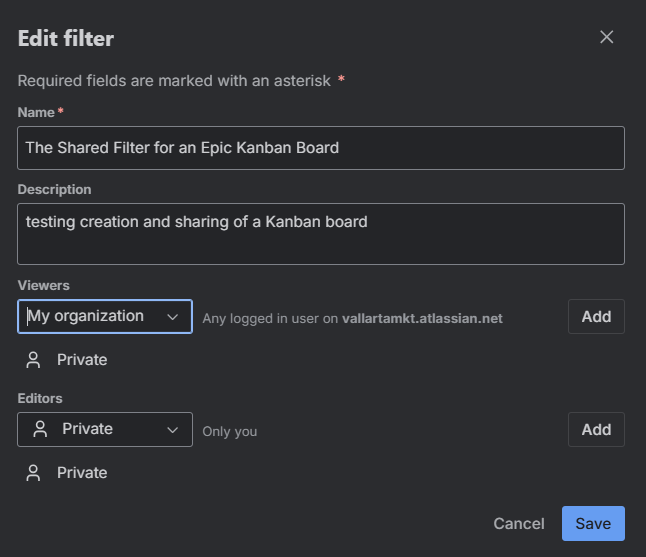646x557 pixels.
Task: Click the person icon under Viewers list
Action: (x=34, y=360)
